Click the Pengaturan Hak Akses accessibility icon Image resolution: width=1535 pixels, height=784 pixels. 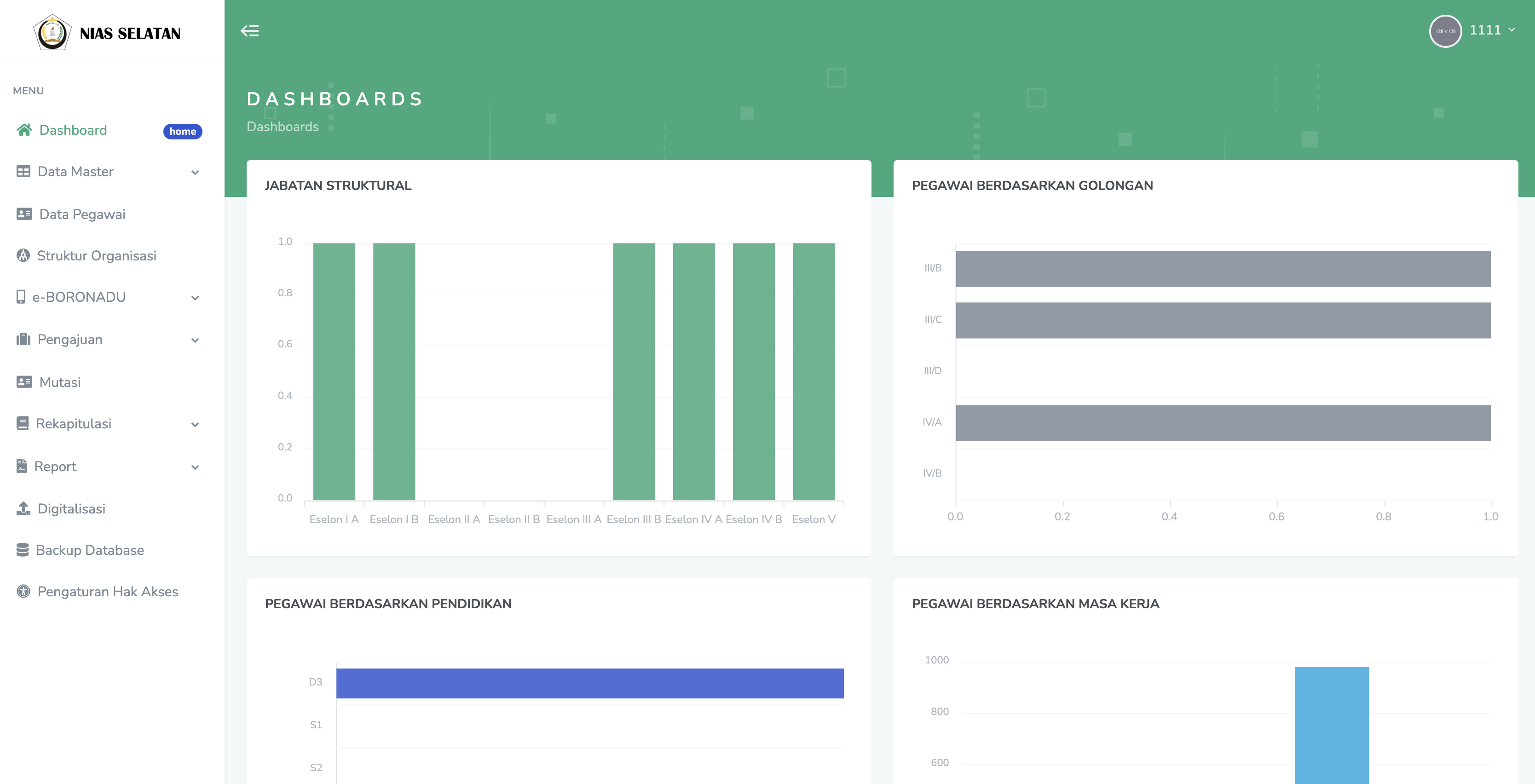point(23,592)
